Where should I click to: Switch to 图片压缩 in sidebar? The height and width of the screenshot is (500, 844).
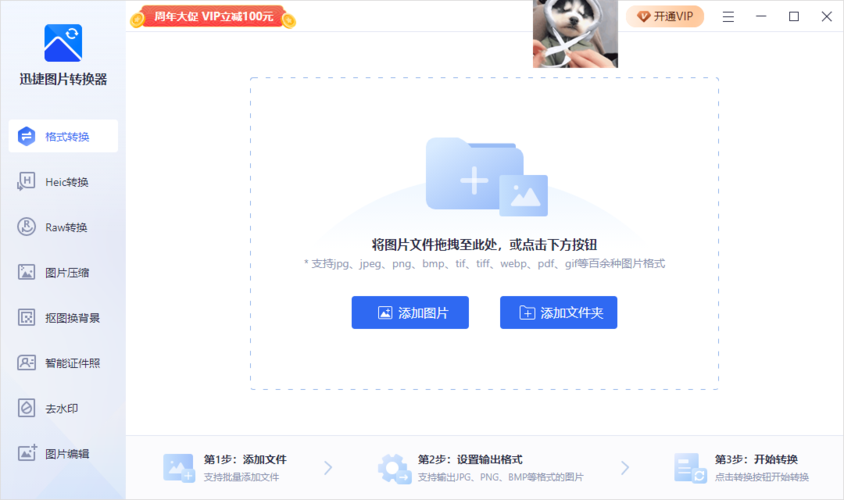click(x=63, y=272)
